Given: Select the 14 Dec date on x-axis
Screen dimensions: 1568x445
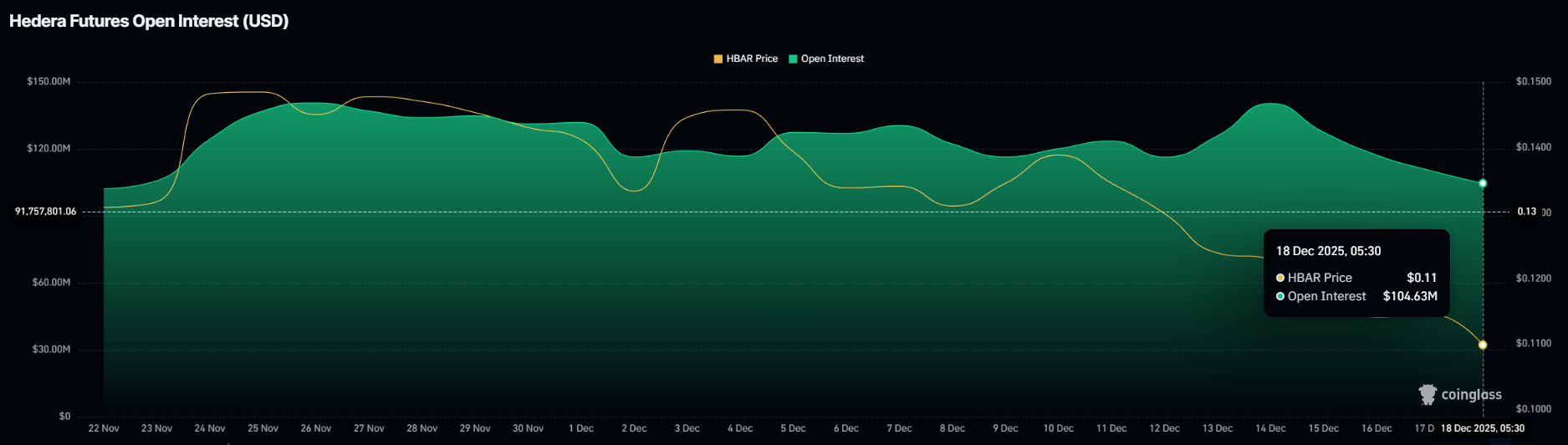Looking at the screenshot, I should coord(1270,428).
